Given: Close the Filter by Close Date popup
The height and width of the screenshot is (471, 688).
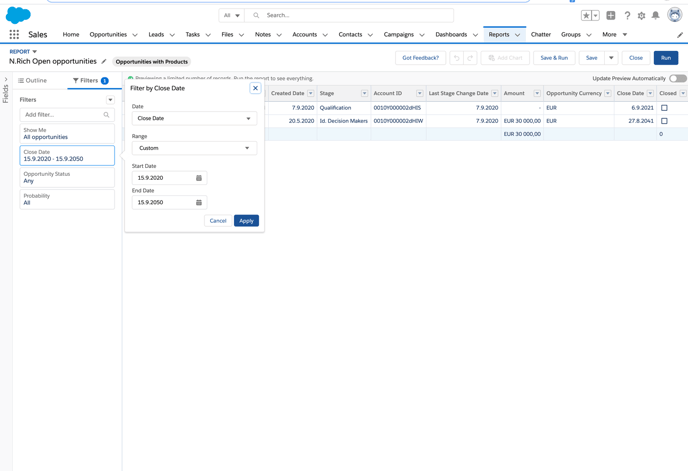Looking at the screenshot, I should tap(255, 88).
